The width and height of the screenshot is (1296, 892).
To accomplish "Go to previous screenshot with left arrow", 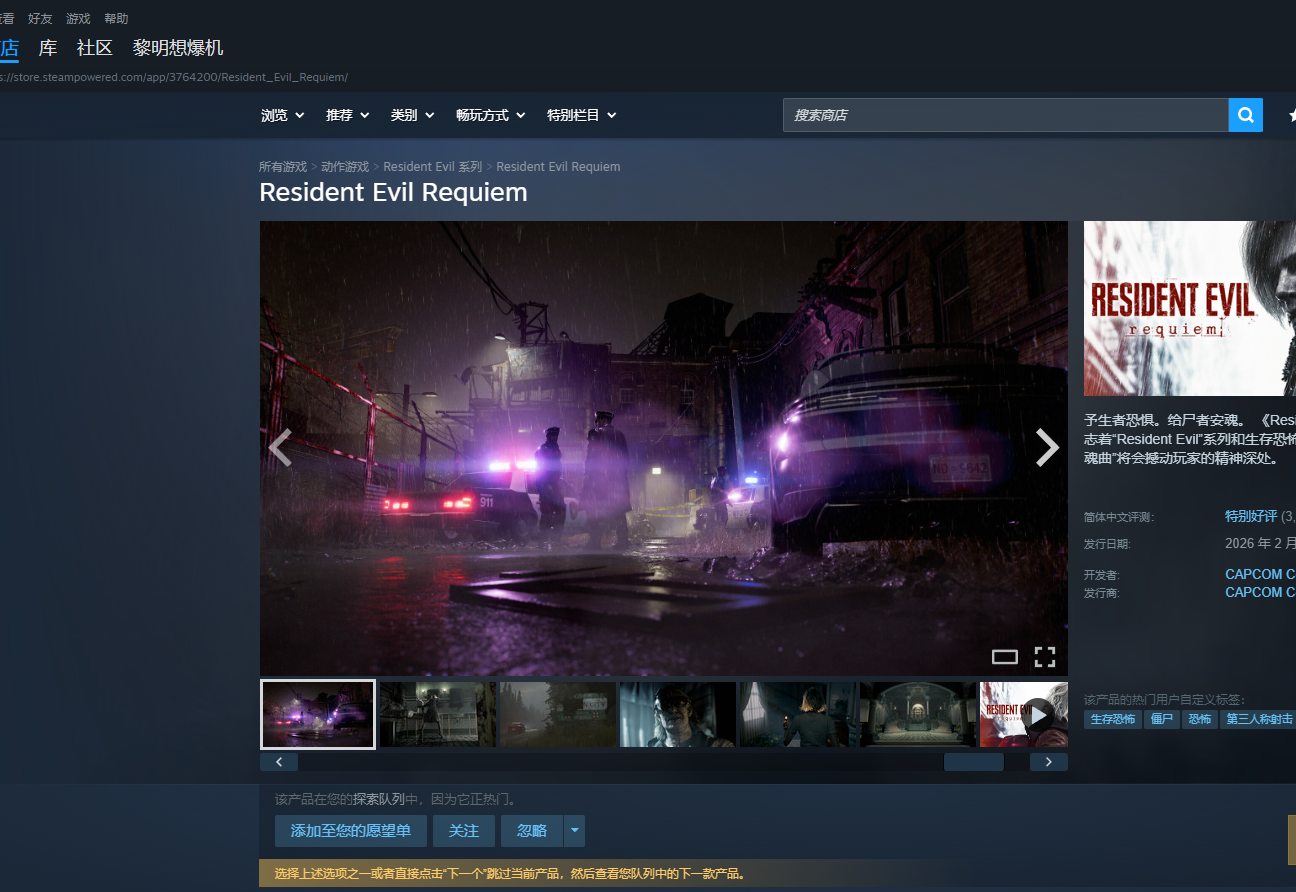I will tap(281, 448).
